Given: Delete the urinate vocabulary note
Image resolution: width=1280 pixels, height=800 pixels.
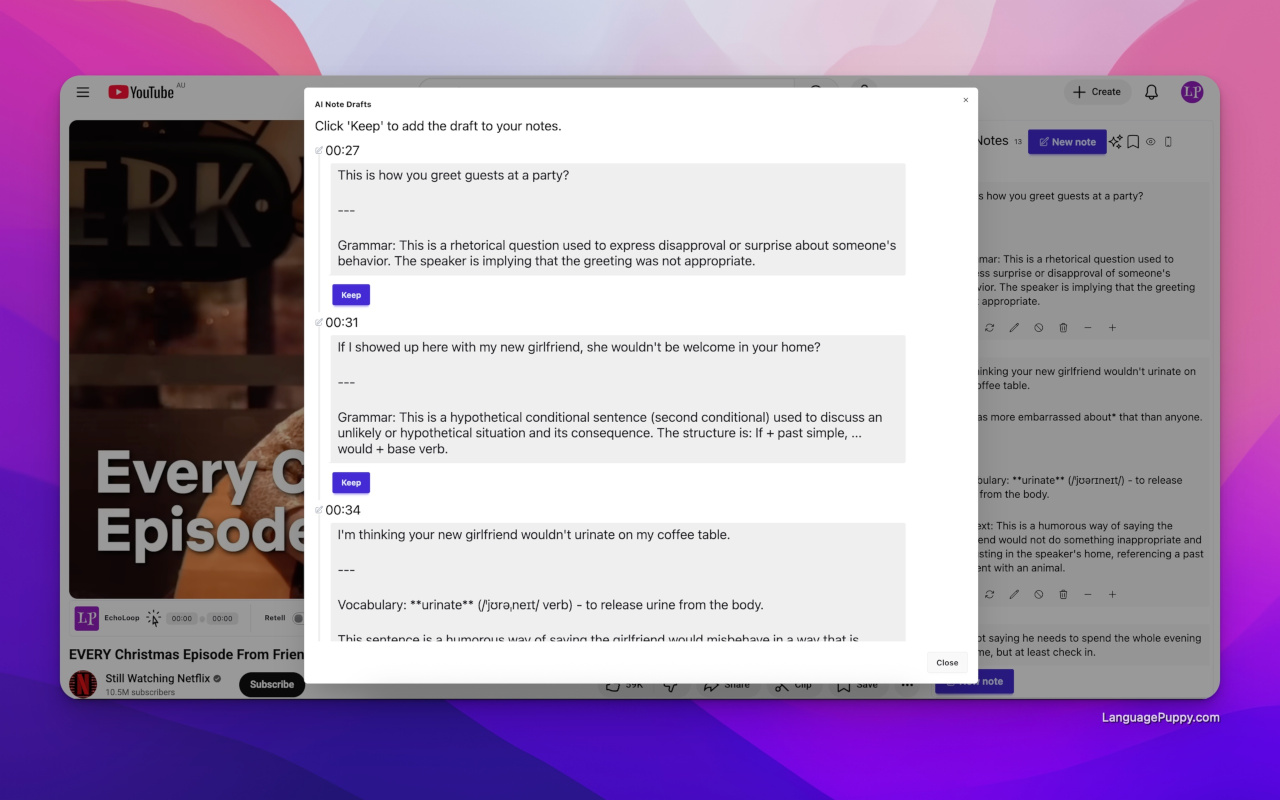Looking at the screenshot, I should pos(1063,595).
